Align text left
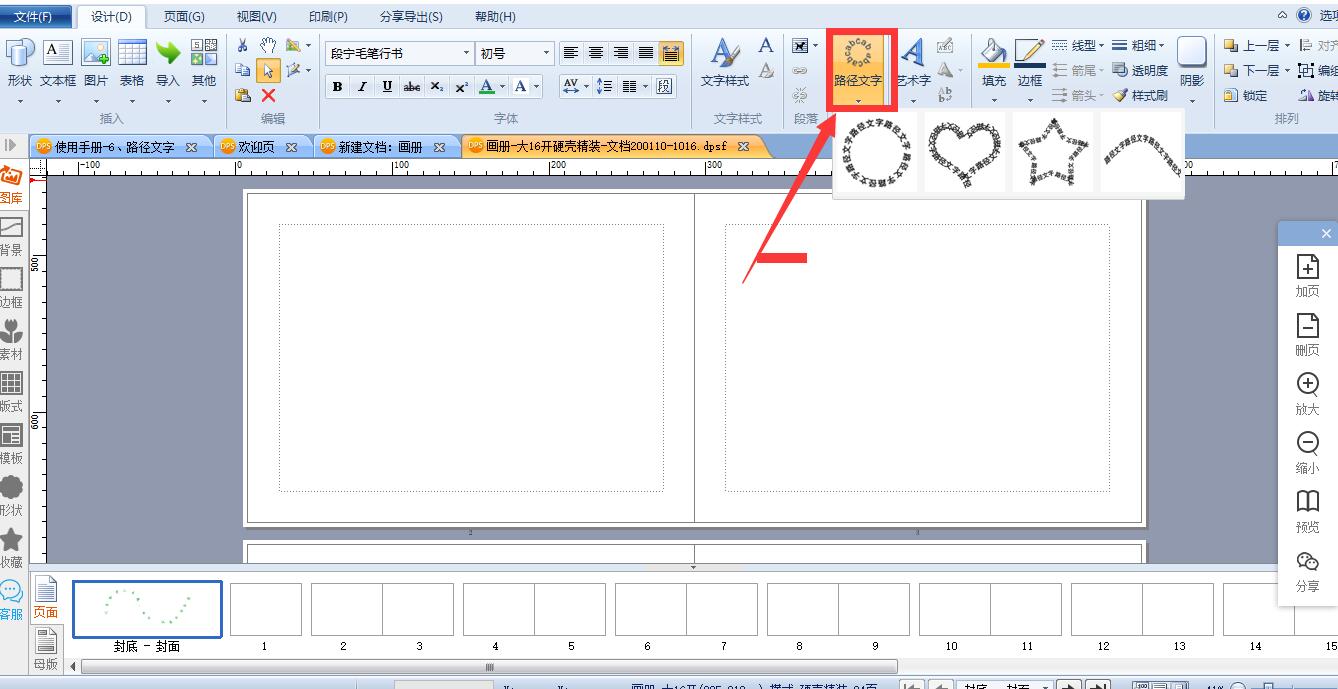 tap(571, 53)
